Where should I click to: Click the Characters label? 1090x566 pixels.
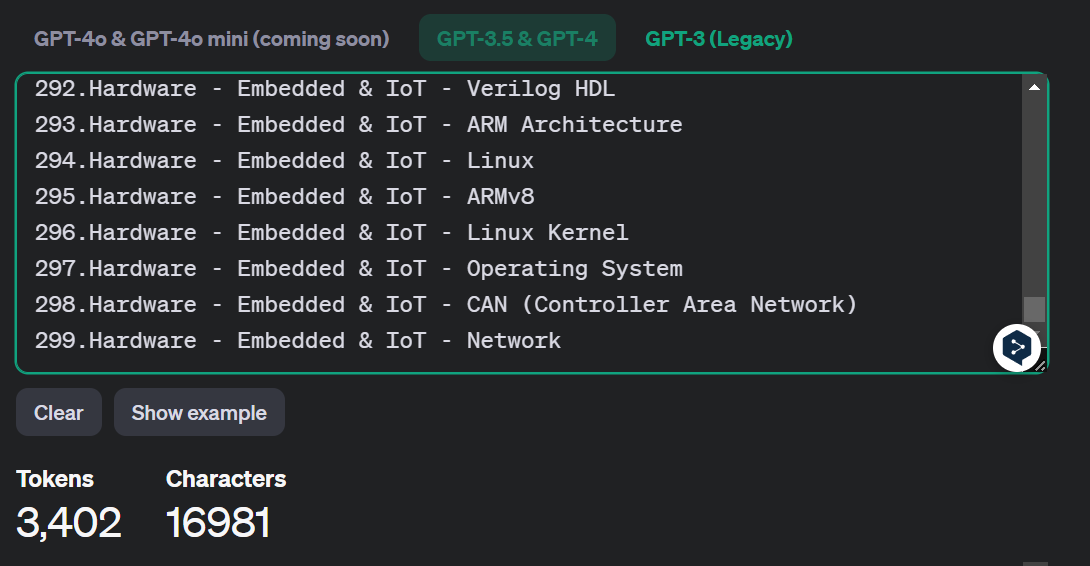point(226,478)
